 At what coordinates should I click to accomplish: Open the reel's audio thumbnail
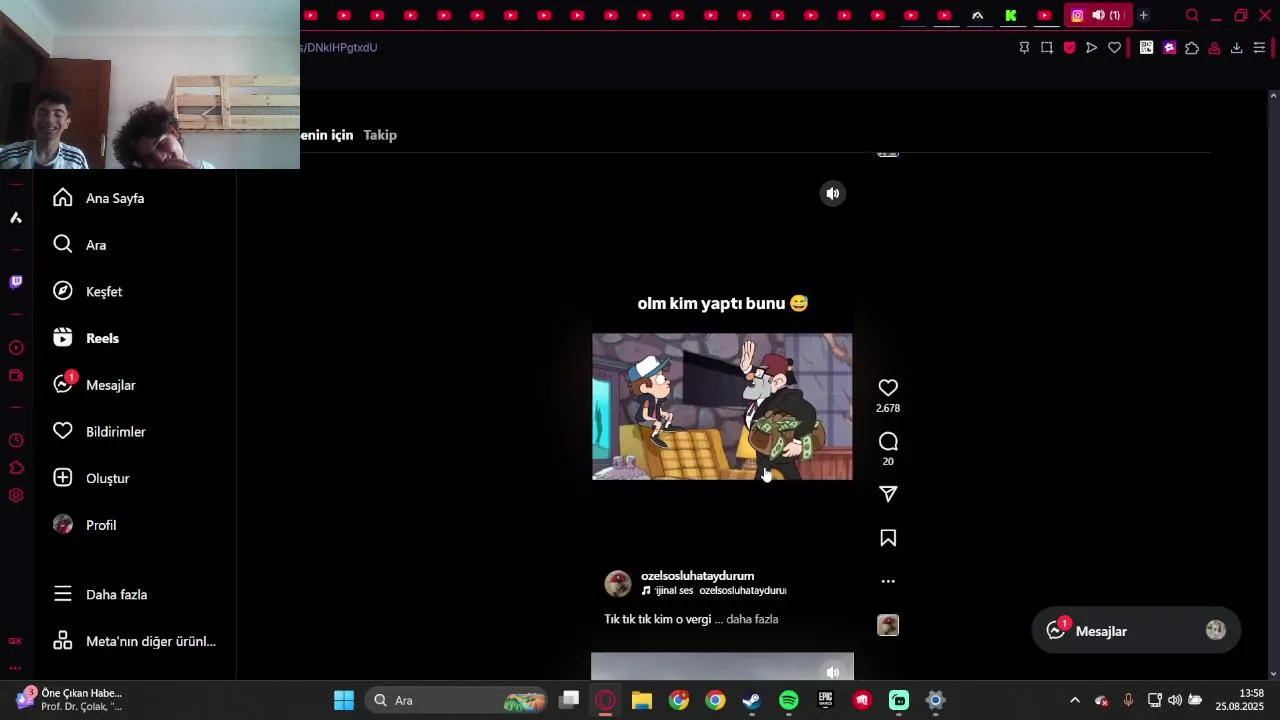point(888,626)
